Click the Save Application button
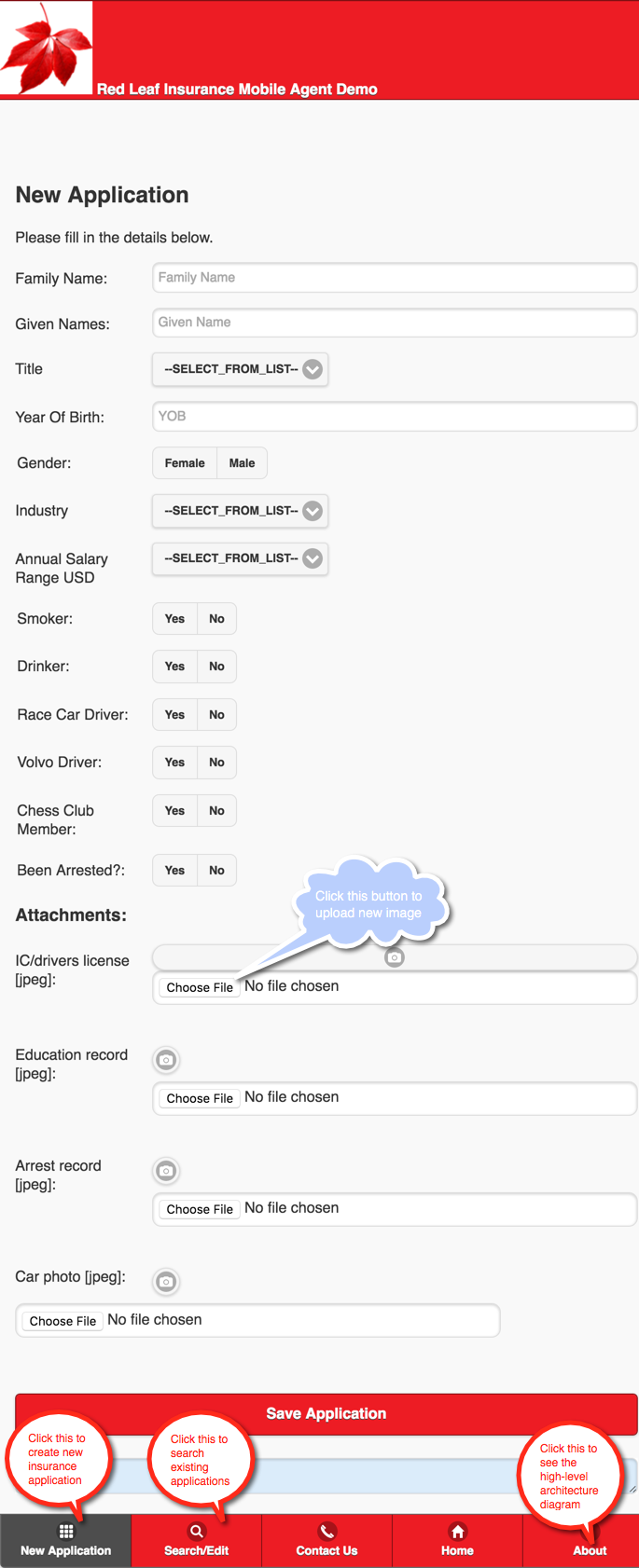Screen dimensions: 639x1568 coord(326,1413)
